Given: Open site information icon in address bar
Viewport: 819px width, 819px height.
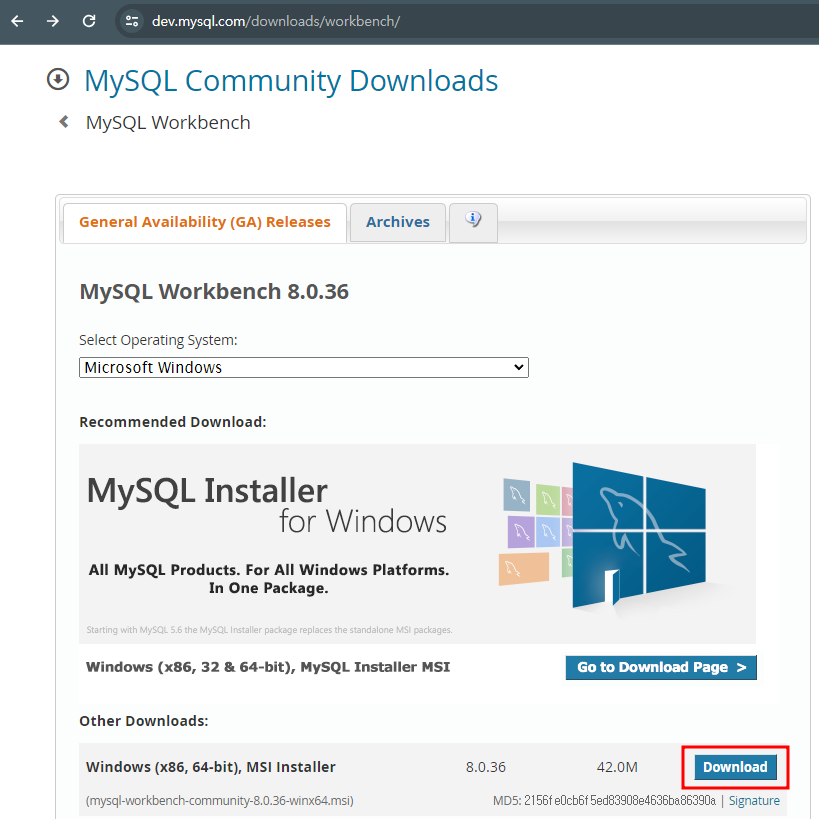Looking at the screenshot, I should pyautogui.click(x=133, y=19).
